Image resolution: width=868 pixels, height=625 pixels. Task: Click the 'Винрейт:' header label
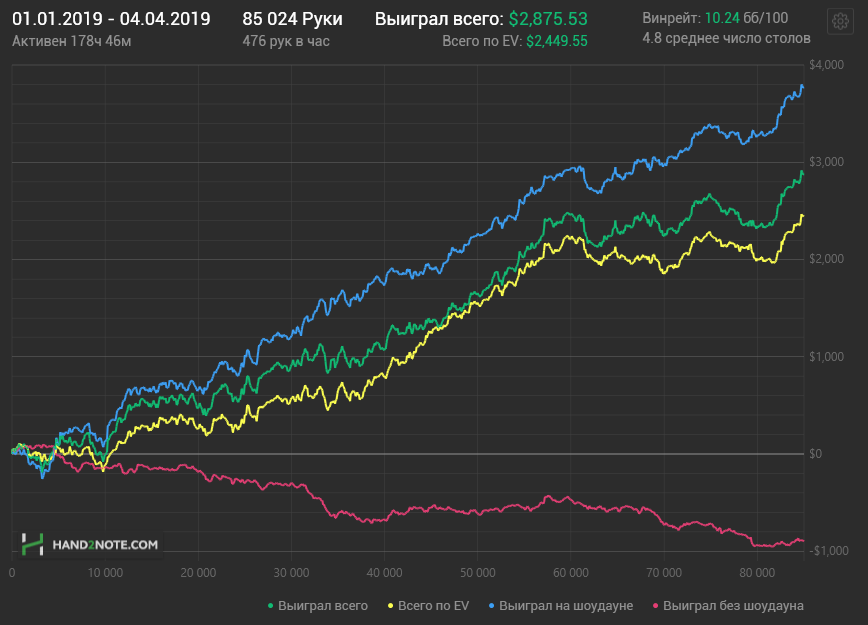(671, 18)
